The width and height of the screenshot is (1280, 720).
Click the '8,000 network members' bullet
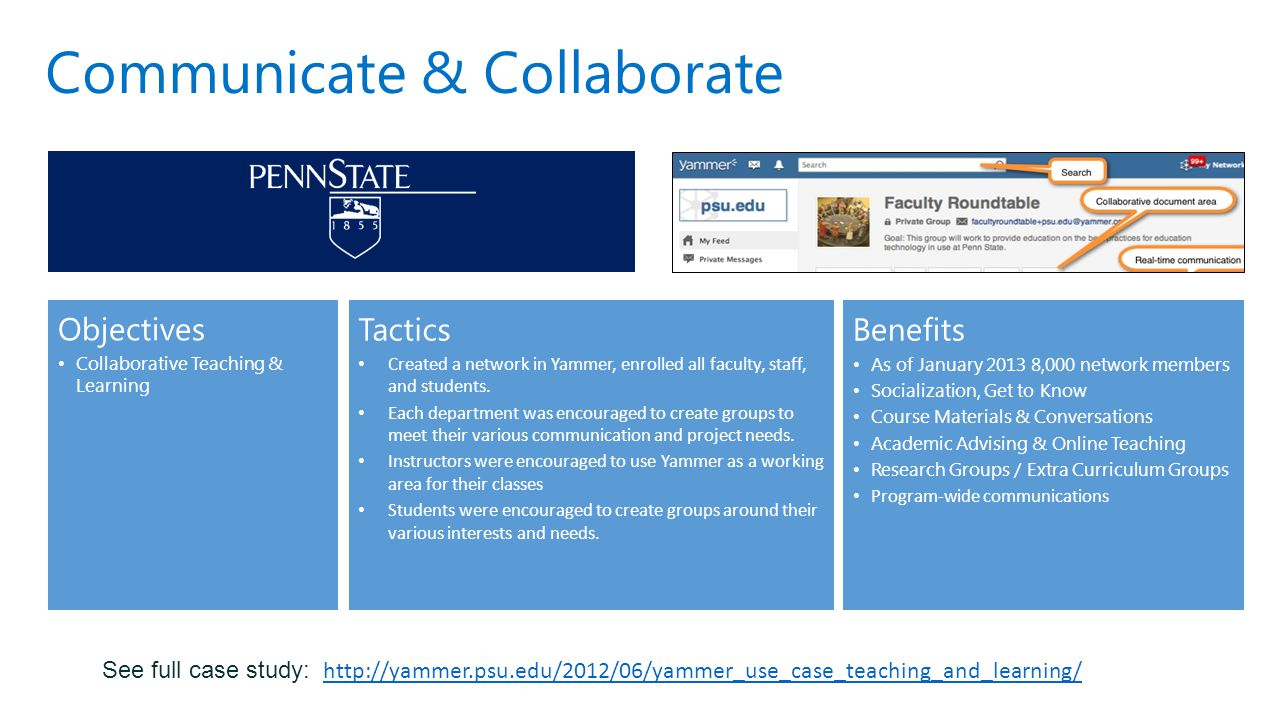tap(1050, 365)
